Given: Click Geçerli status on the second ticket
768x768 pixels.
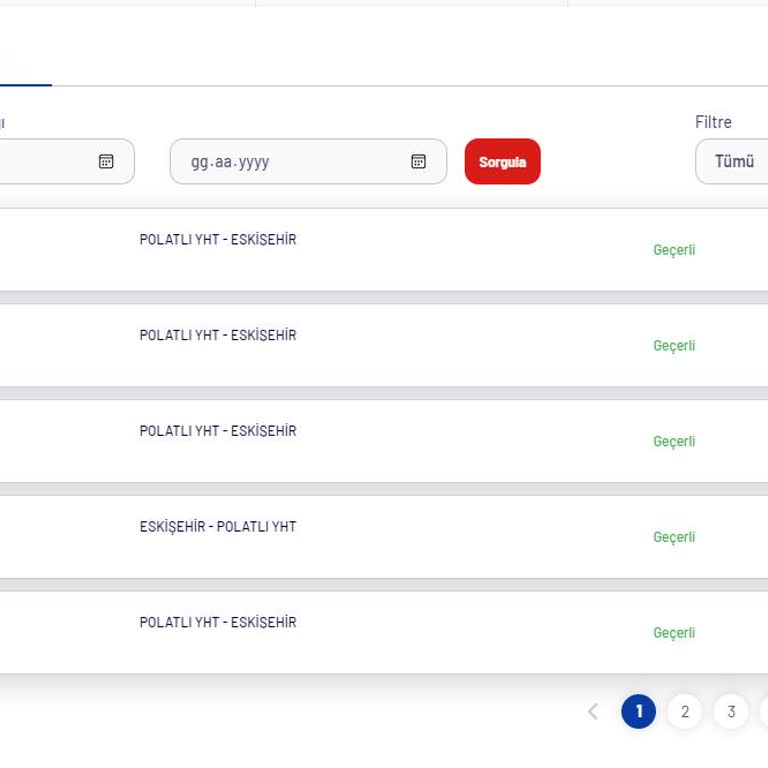Looking at the screenshot, I should [x=674, y=346].
